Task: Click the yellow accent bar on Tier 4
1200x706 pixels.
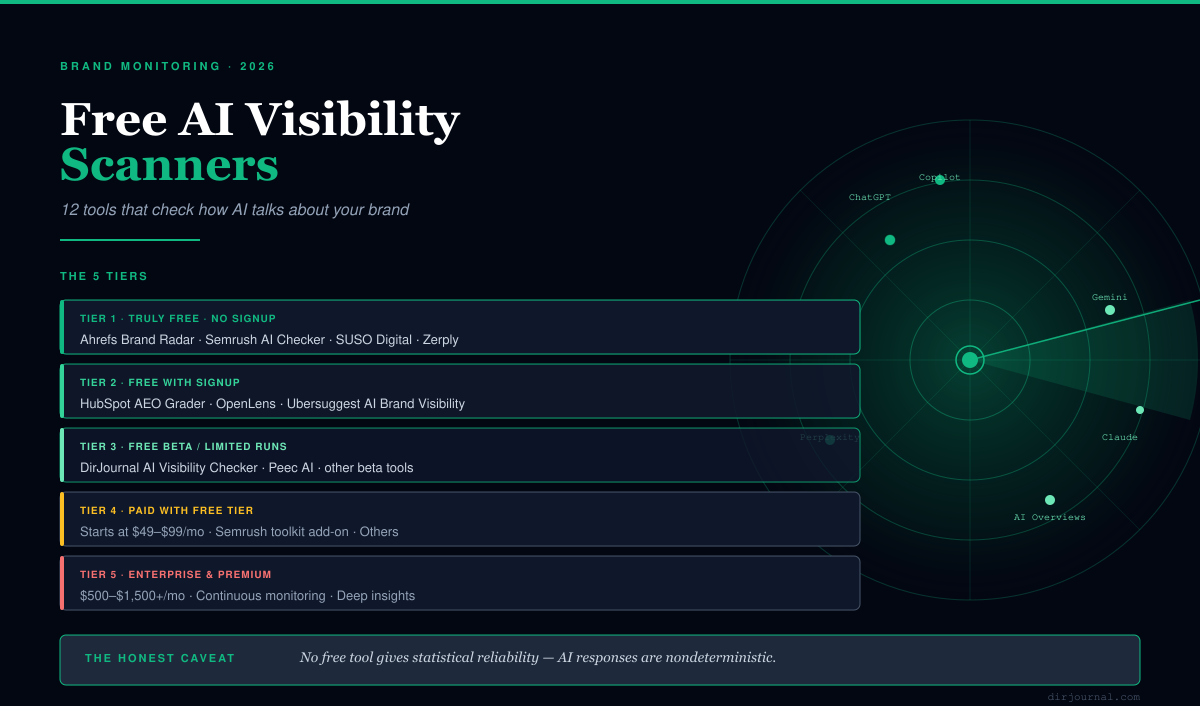Action: [63, 519]
